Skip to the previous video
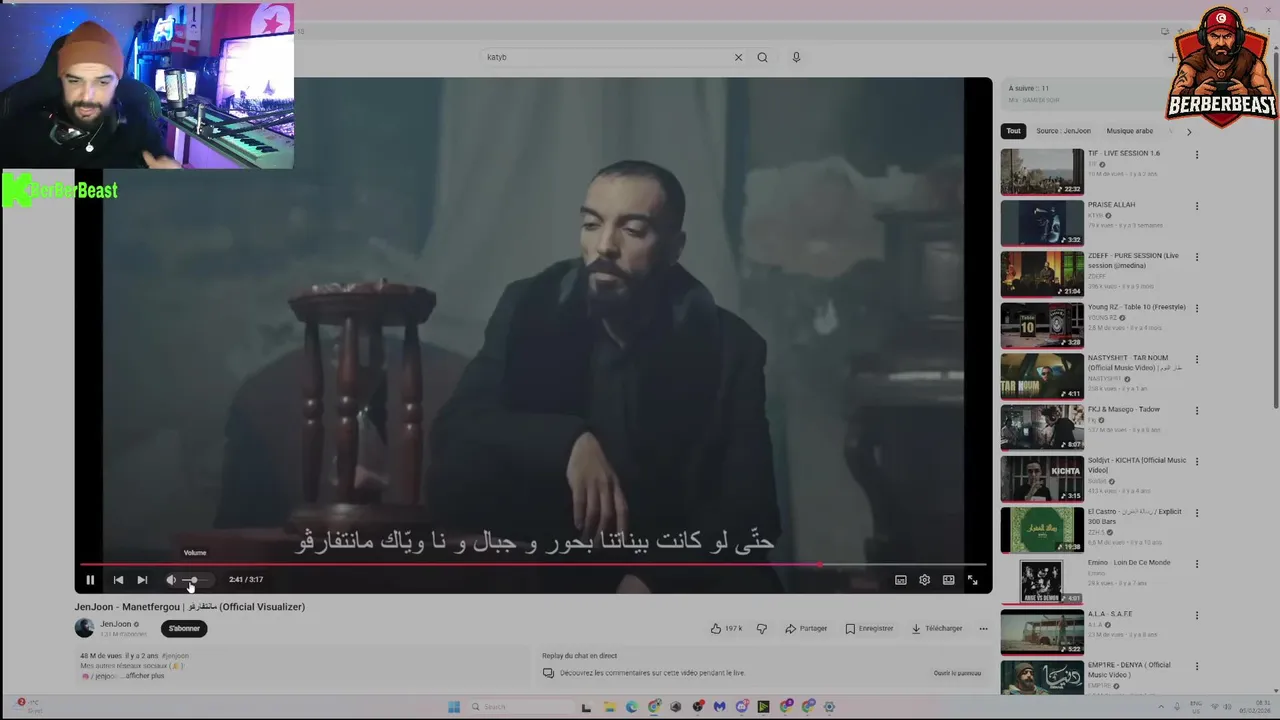Image resolution: width=1280 pixels, height=720 pixels. [118, 580]
